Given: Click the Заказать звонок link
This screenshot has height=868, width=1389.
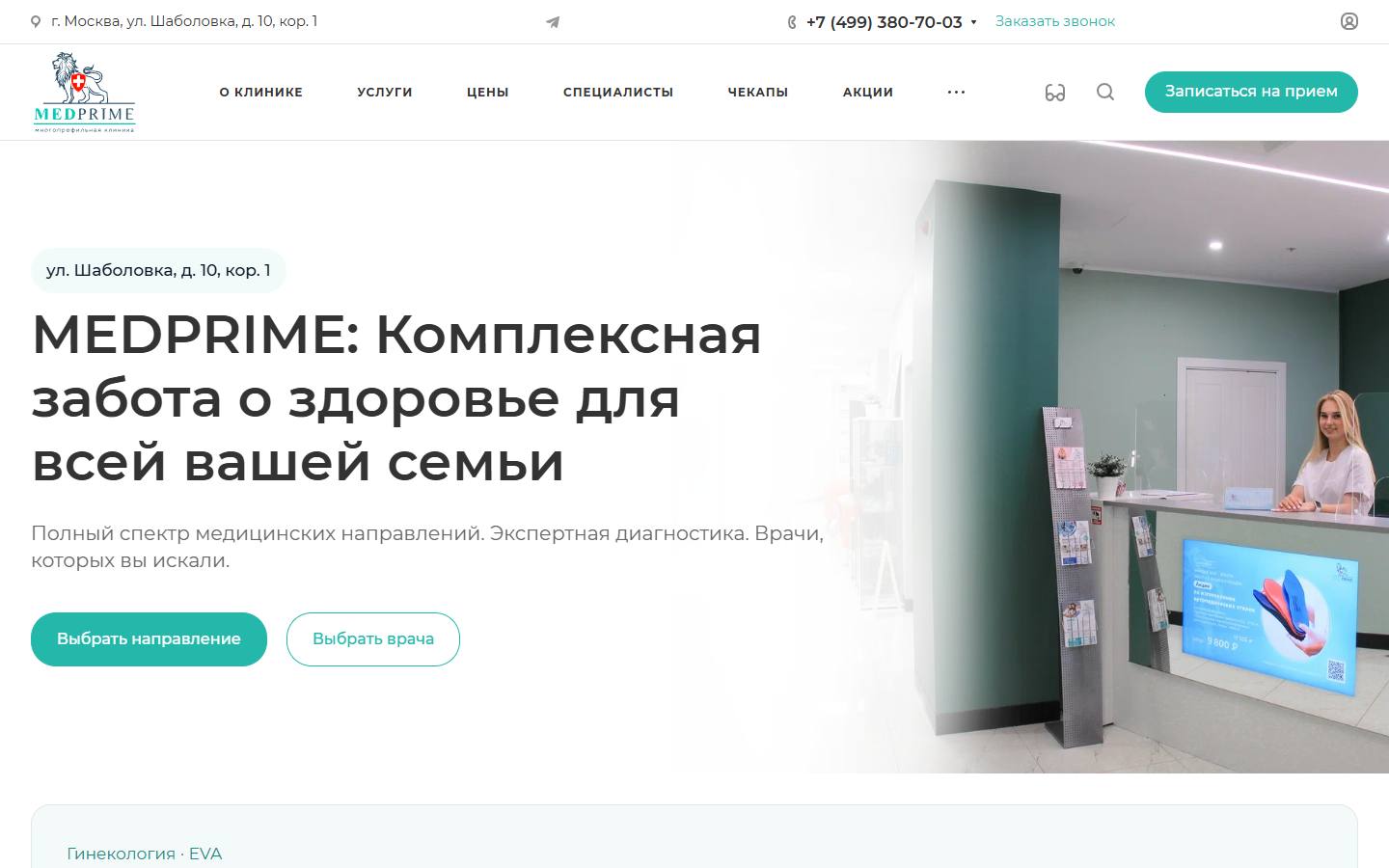Looking at the screenshot, I should pyautogui.click(x=1055, y=21).
